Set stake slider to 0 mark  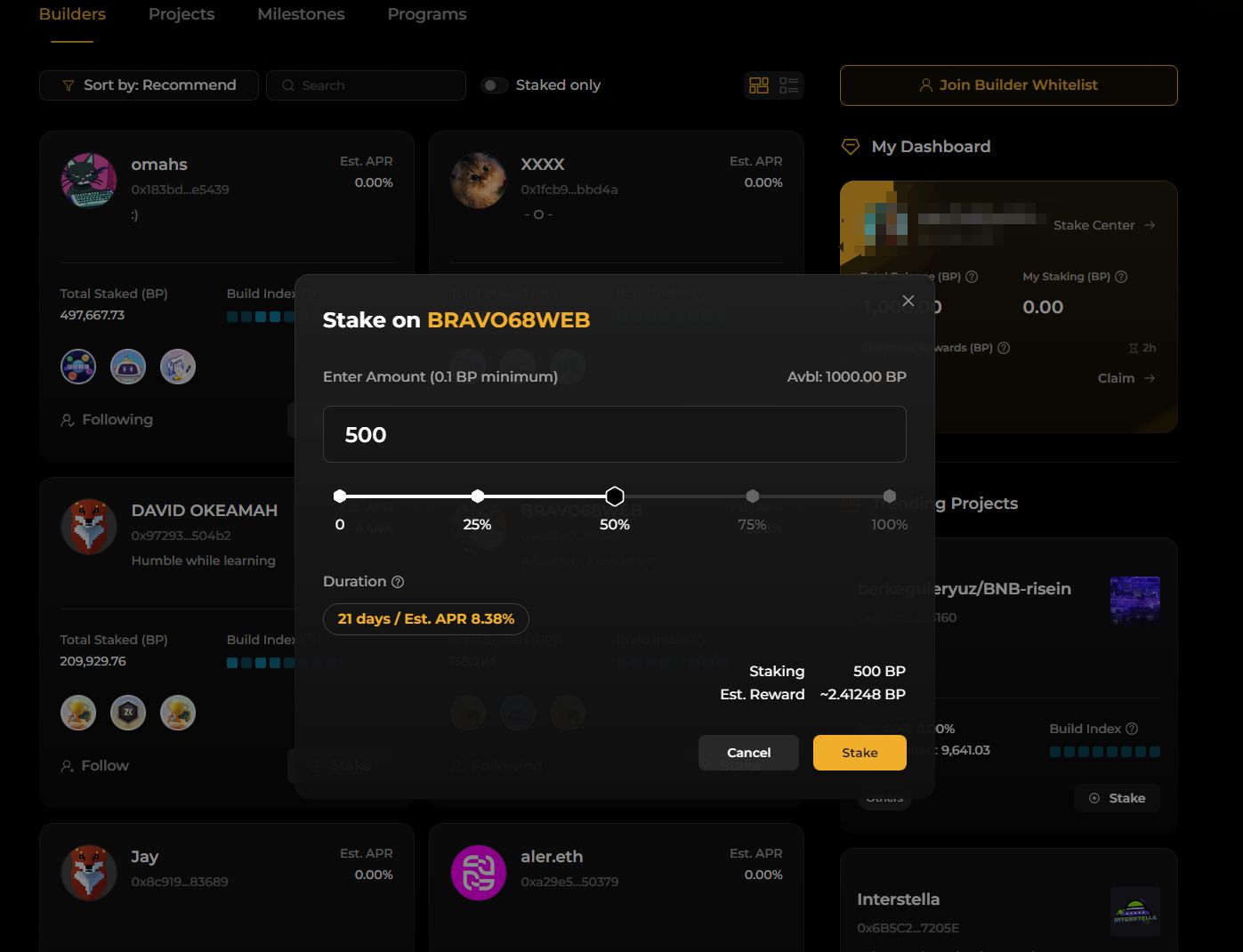coord(340,496)
